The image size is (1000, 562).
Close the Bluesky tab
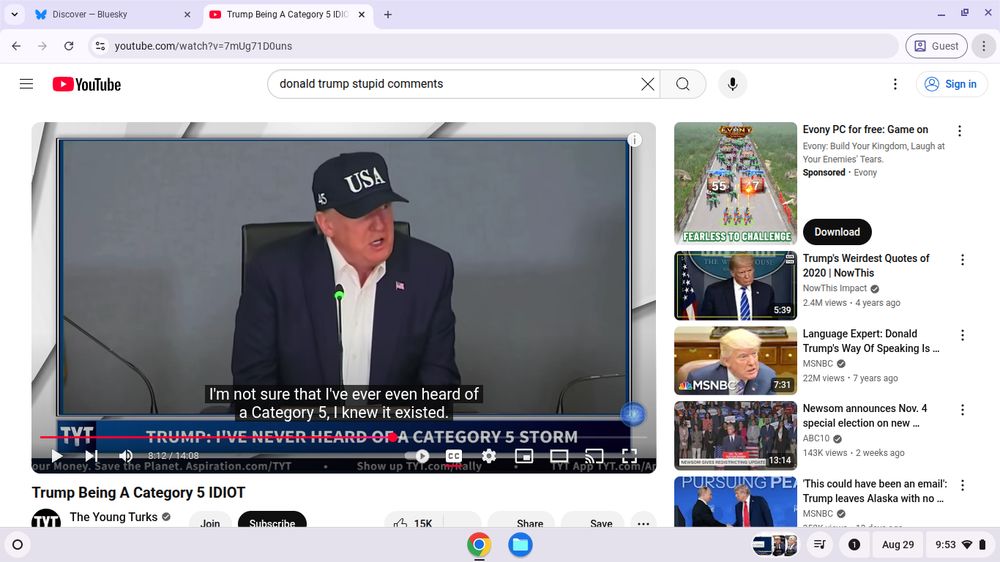click(187, 14)
